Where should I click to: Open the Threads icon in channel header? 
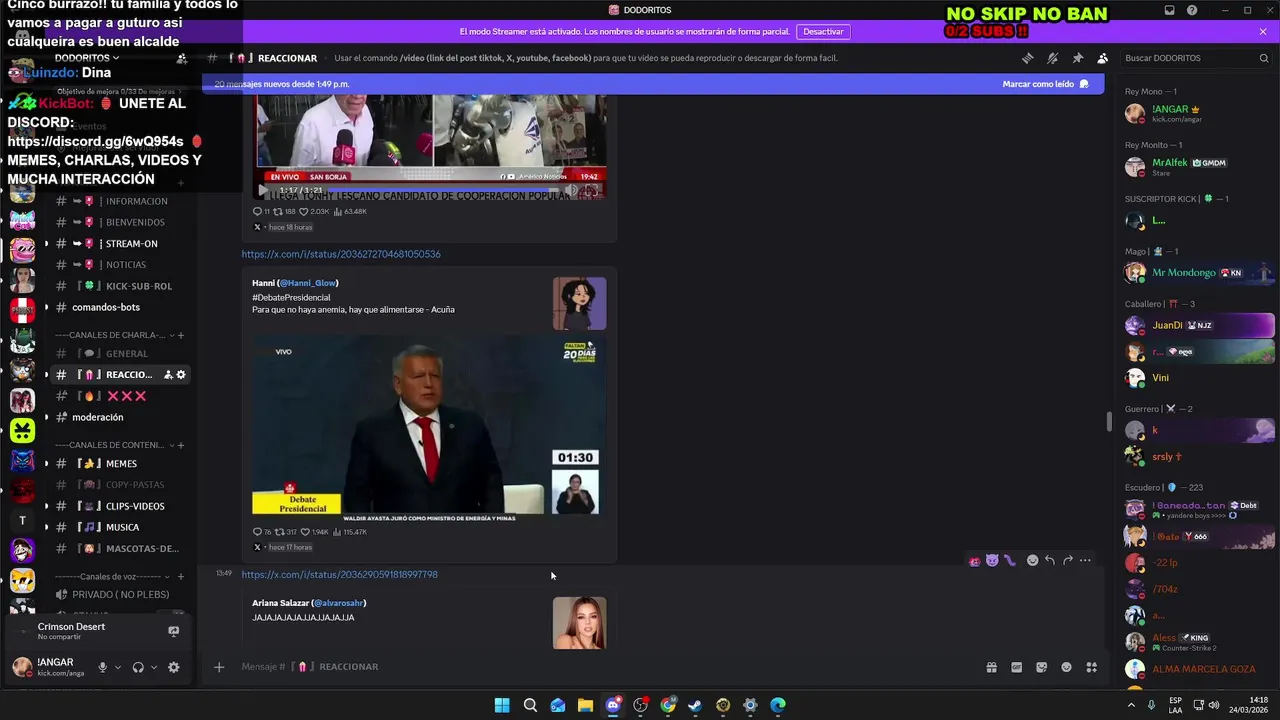coord(1027,58)
